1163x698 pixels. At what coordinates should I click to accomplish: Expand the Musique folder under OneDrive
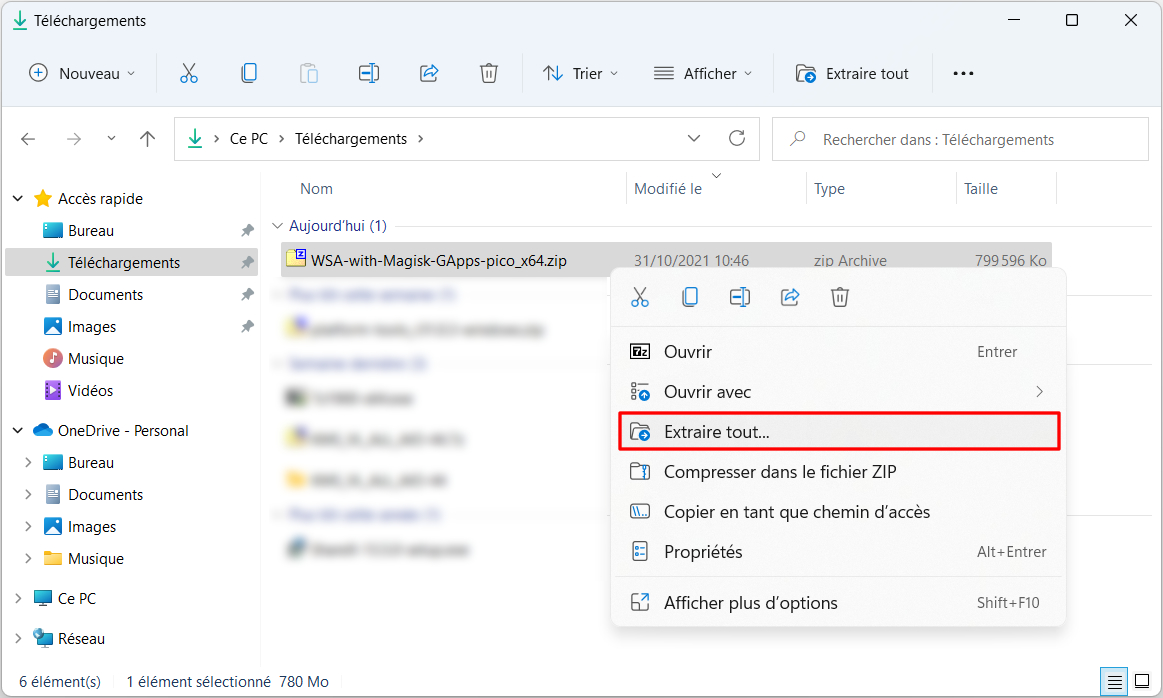point(28,559)
